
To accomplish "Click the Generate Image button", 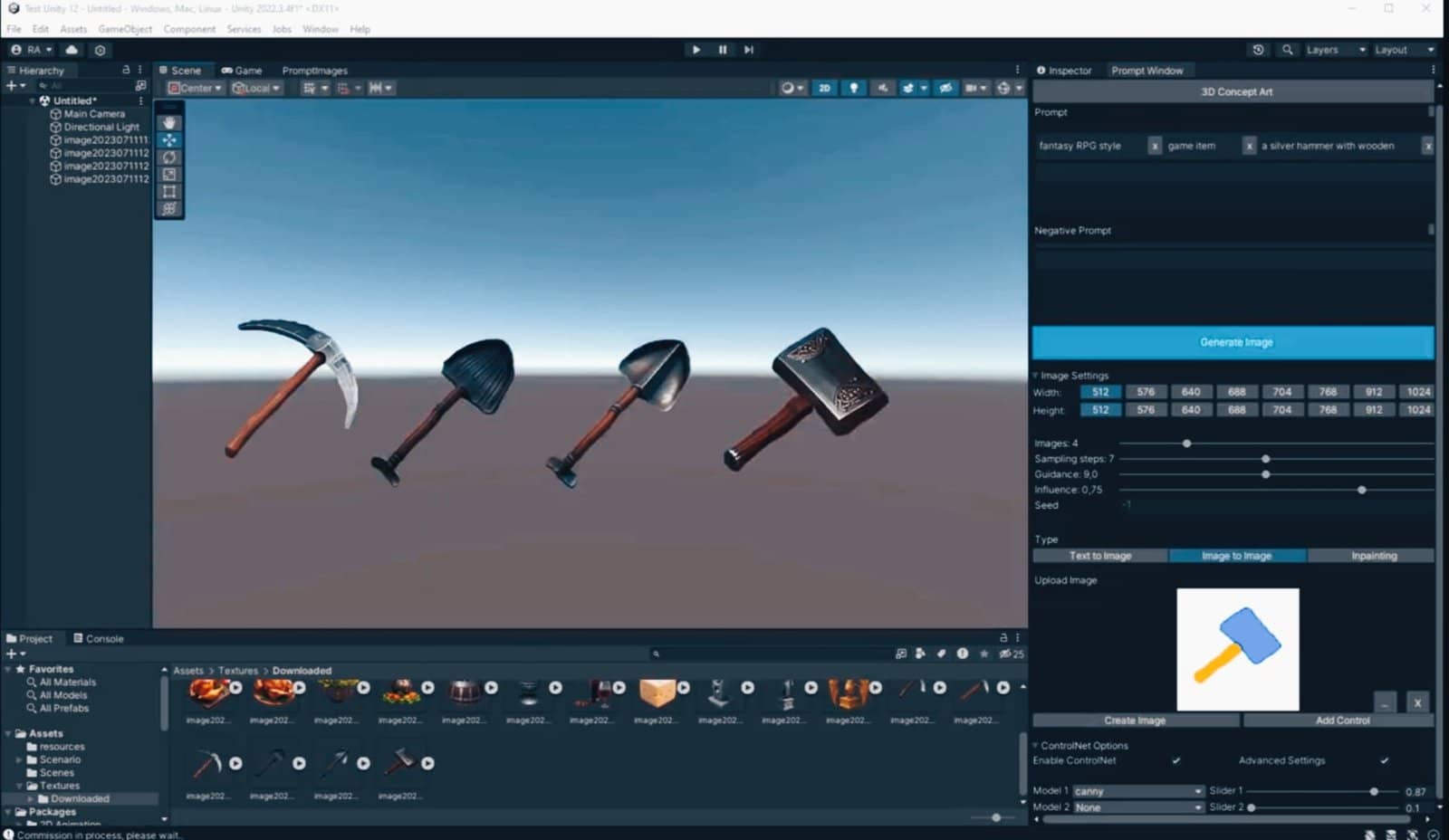I will click(1235, 342).
